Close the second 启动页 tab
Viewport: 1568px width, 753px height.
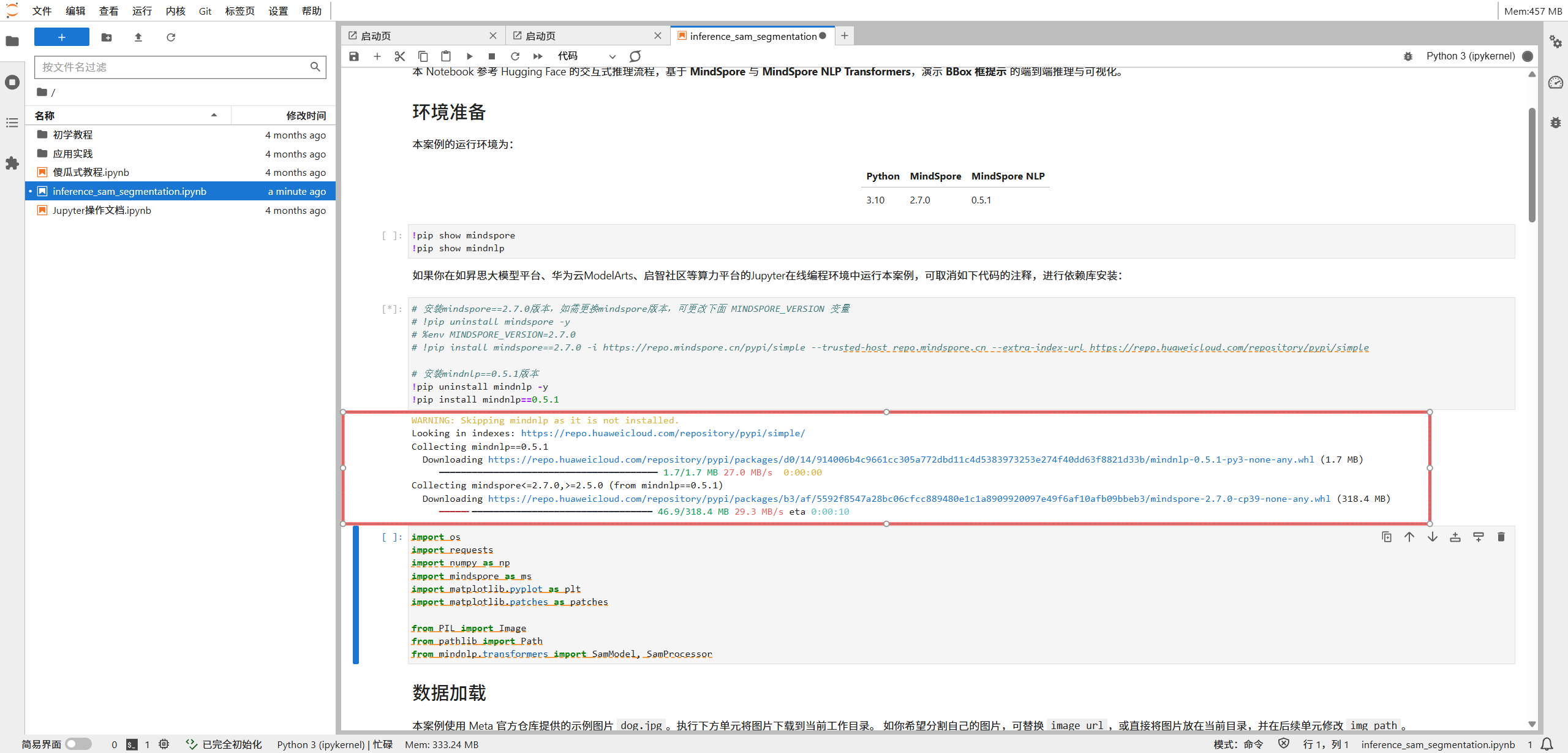tap(658, 36)
